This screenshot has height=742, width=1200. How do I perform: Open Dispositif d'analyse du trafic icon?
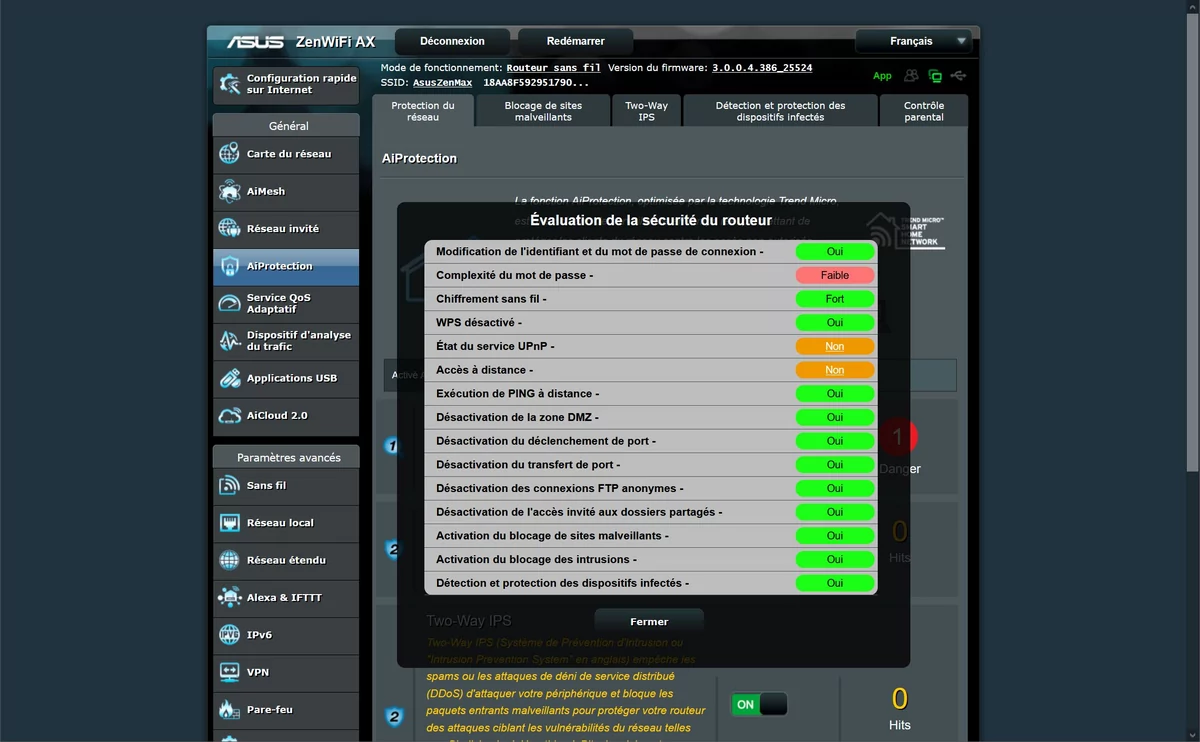click(230, 341)
